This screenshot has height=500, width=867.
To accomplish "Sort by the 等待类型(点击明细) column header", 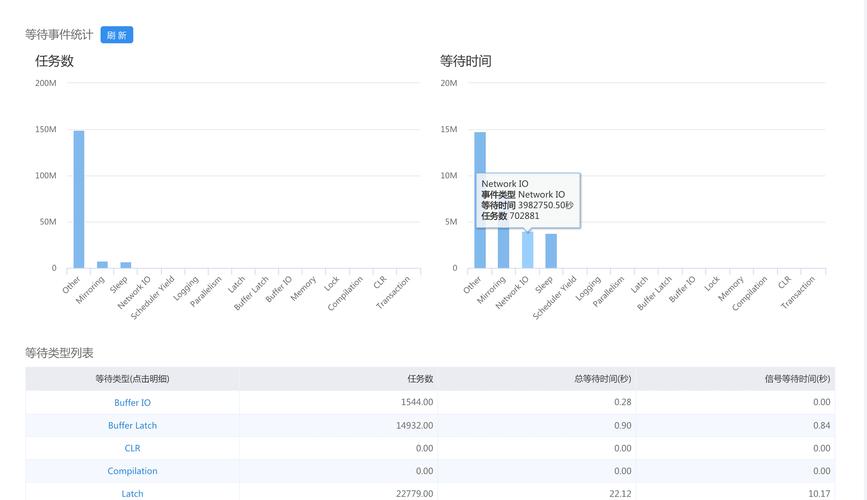I will 132,379.
